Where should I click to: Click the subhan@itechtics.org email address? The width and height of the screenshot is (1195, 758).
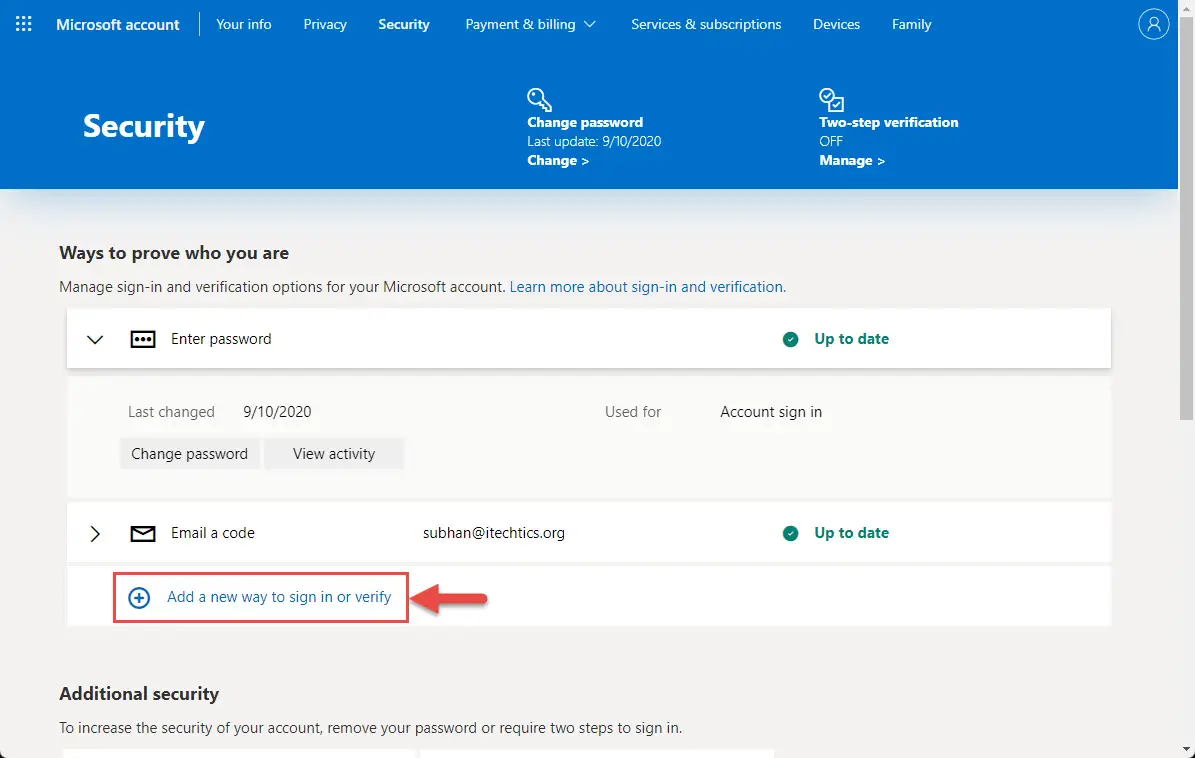coord(494,533)
